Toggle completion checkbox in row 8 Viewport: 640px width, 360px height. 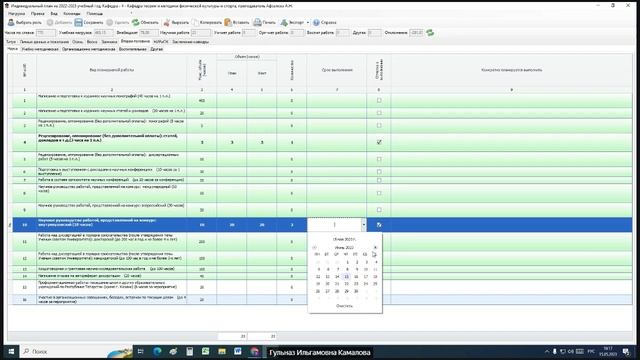pyautogui.click(x=379, y=193)
